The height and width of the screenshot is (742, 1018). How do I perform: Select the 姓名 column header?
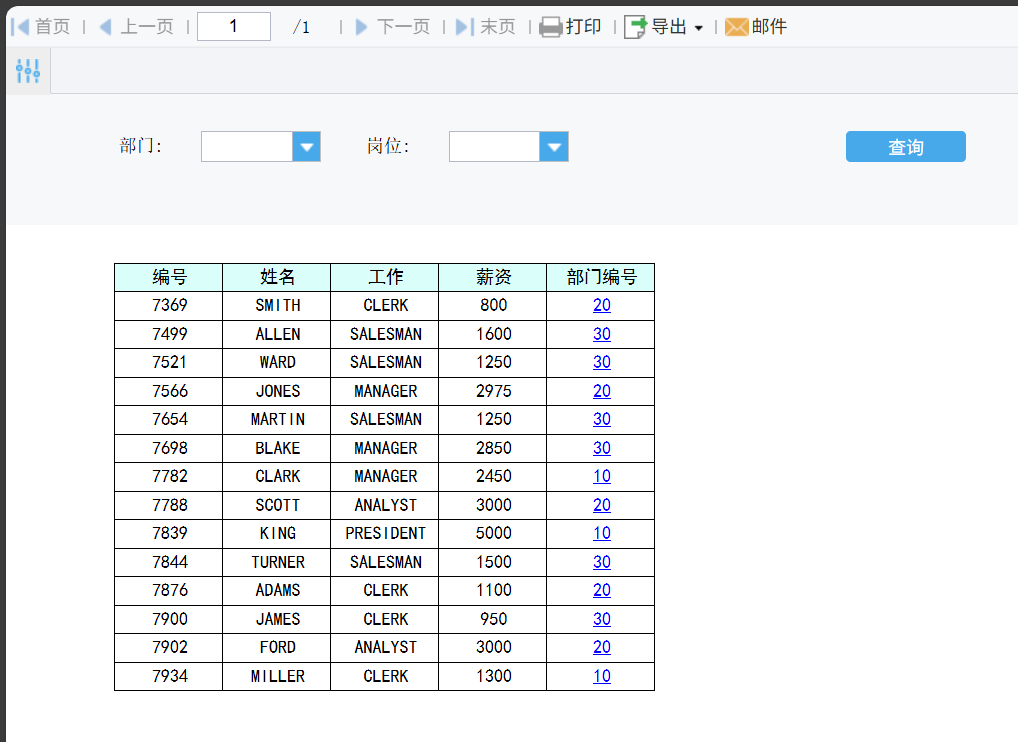[x=277, y=277]
